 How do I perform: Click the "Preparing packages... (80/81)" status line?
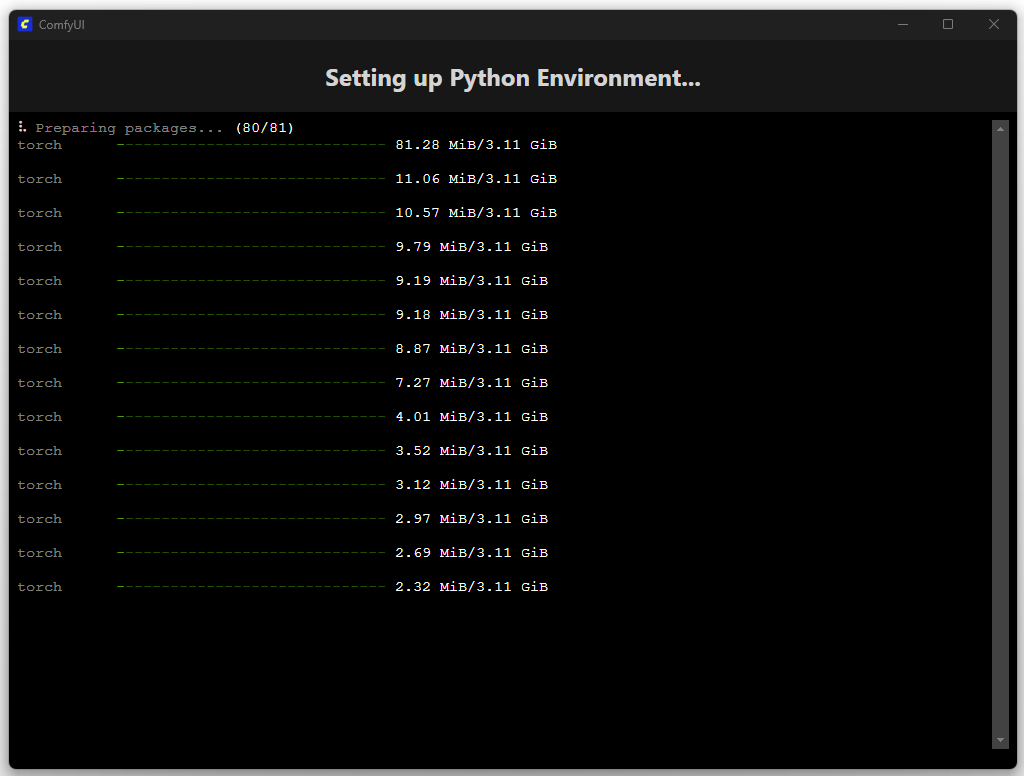pos(164,128)
